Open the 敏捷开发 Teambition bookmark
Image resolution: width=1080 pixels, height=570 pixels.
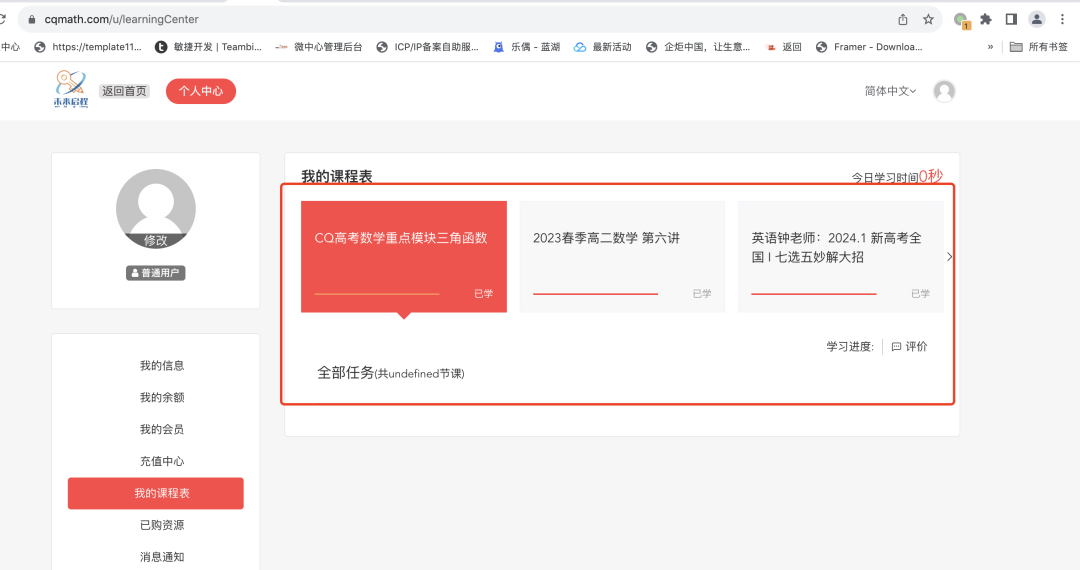pyautogui.click(x=208, y=47)
